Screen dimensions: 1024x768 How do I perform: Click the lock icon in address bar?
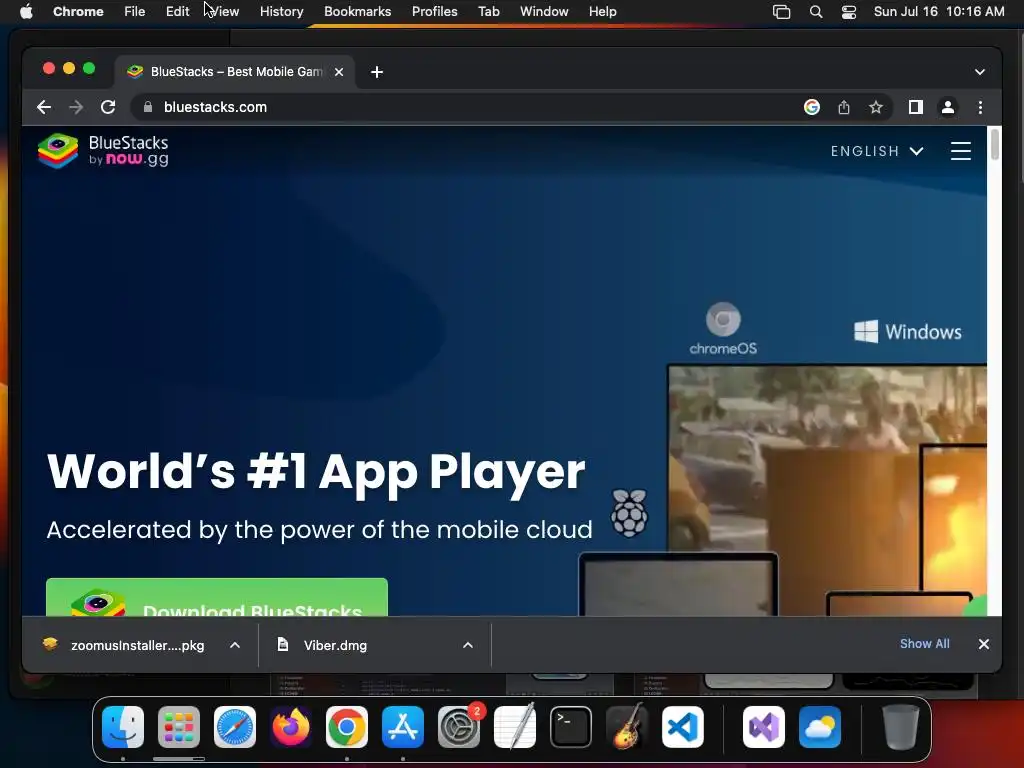(148, 107)
